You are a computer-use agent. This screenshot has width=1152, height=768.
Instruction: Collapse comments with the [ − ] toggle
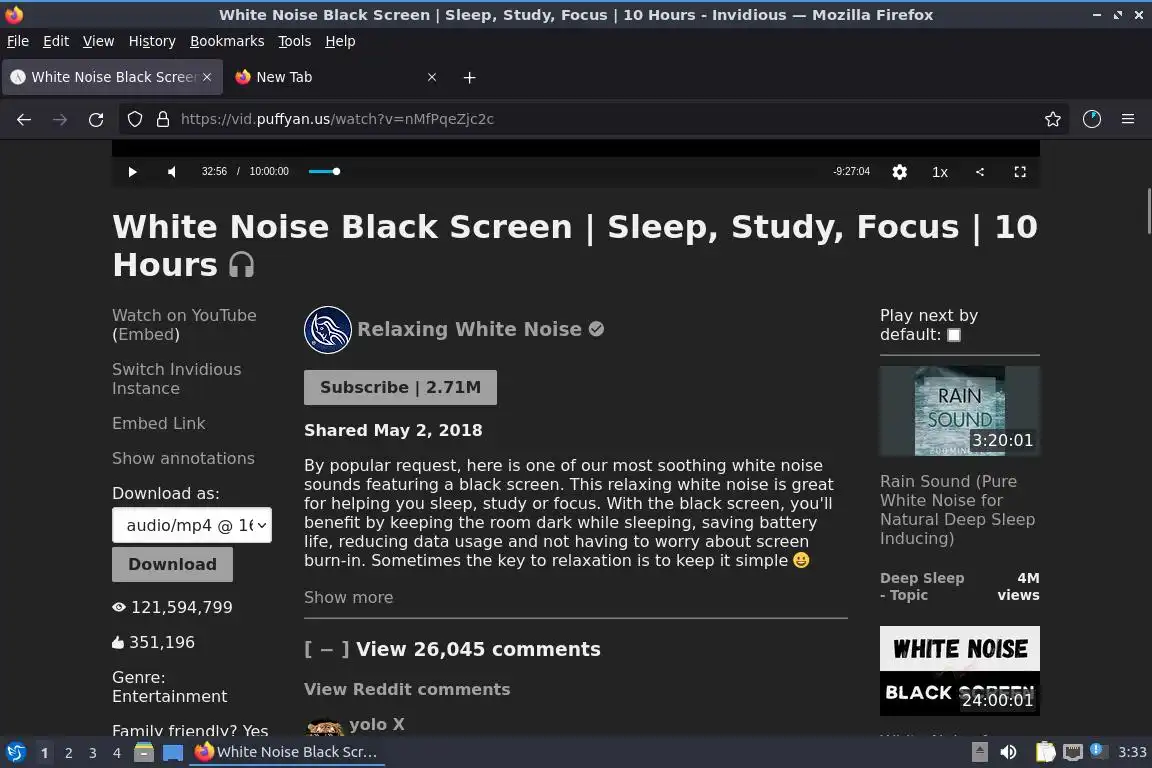[x=327, y=650]
